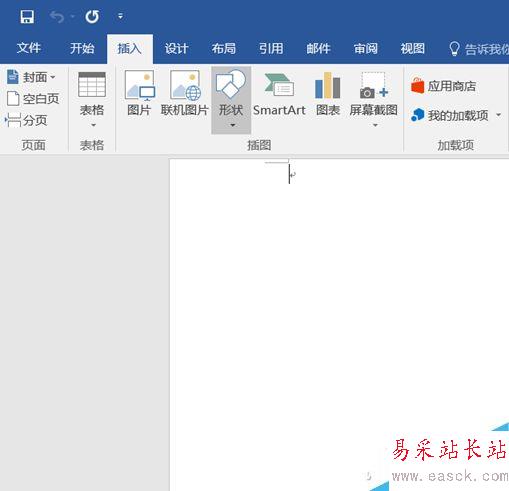The height and width of the screenshot is (491, 509).
Task: Open the 布局 tab
Action: [x=224, y=49]
